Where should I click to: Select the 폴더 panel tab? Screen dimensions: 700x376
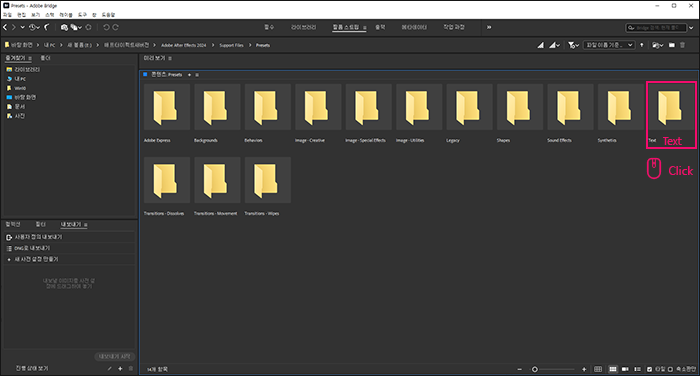(46, 58)
